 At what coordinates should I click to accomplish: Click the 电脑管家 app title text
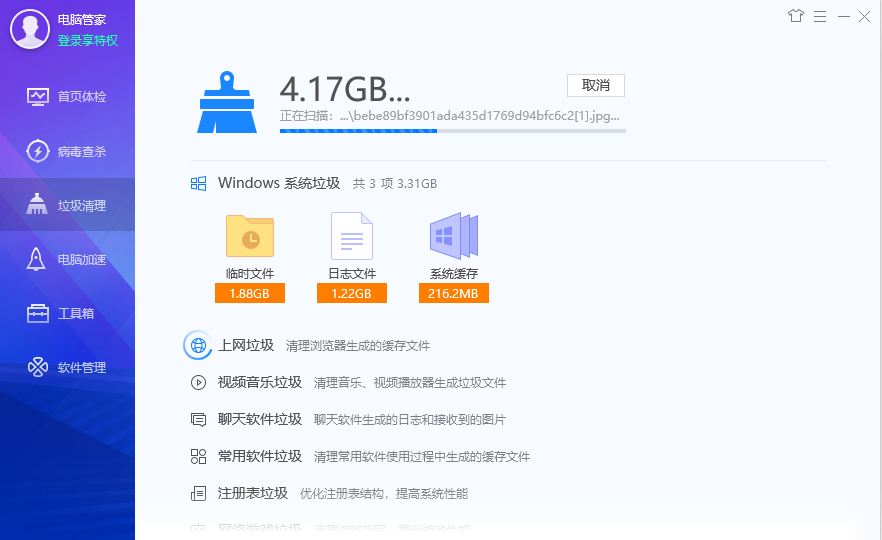(82, 20)
